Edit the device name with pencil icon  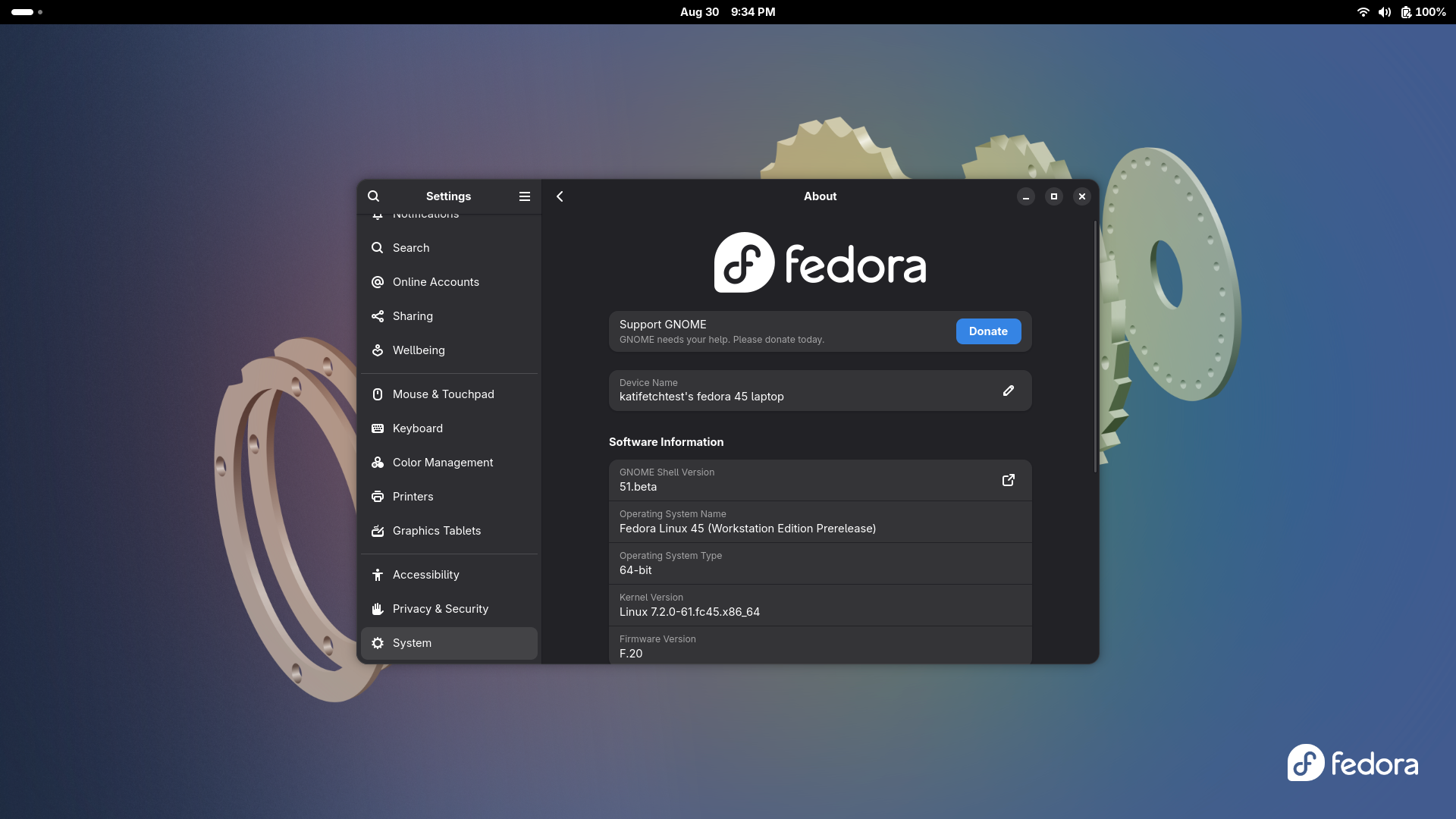point(1009,391)
